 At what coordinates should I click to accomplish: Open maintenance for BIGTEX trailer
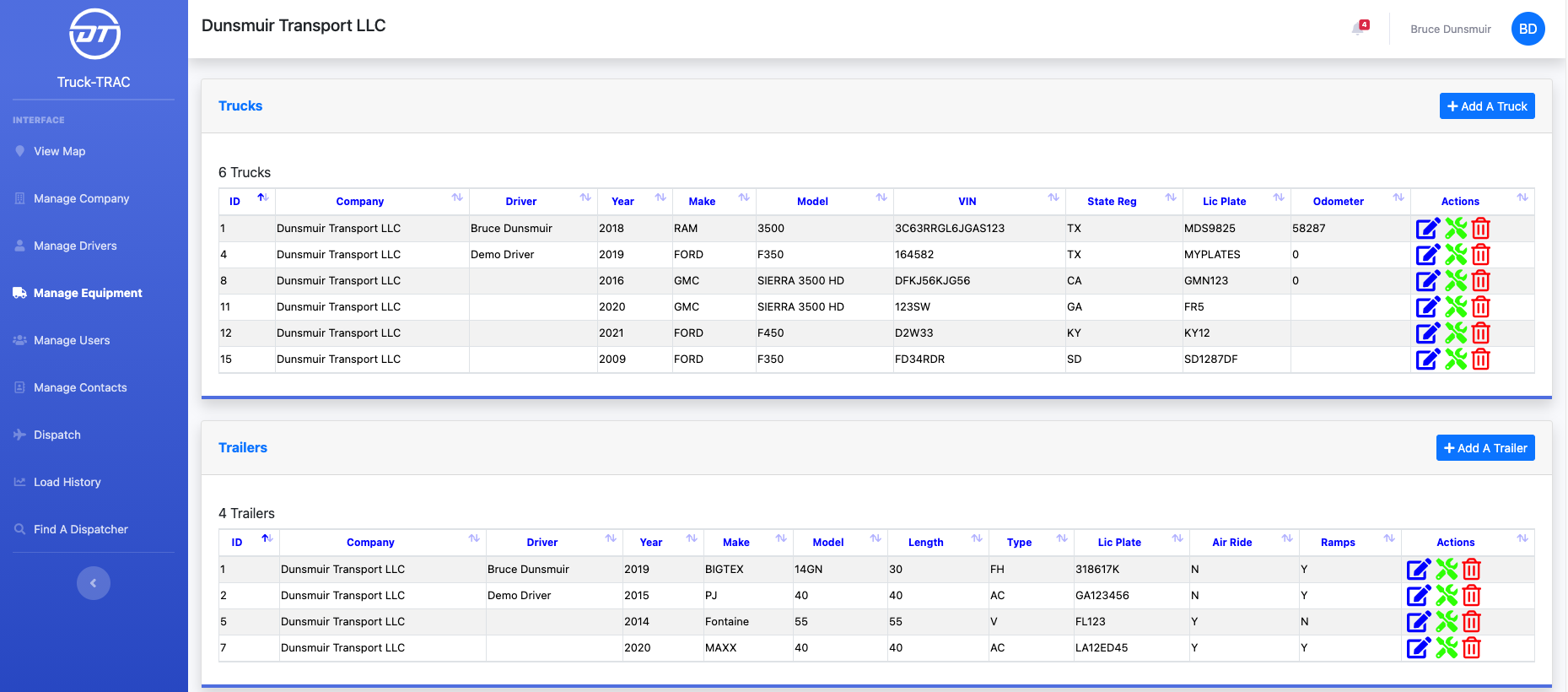click(x=1447, y=569)
